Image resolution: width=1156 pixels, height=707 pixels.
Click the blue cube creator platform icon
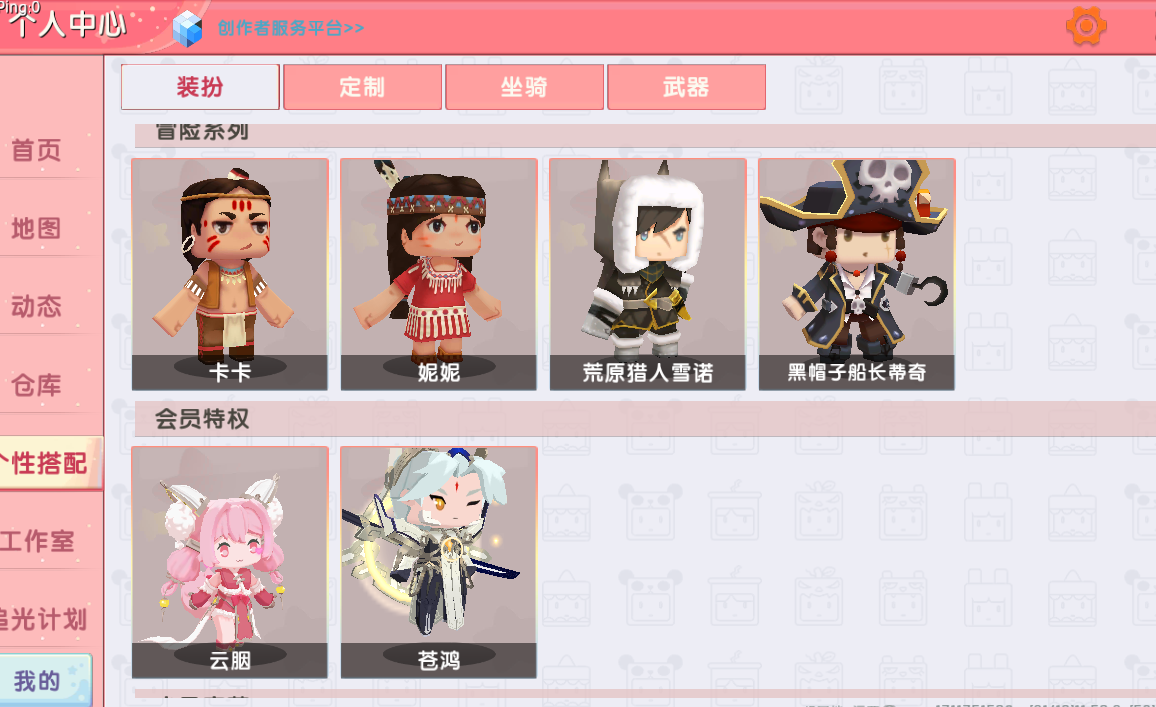point(187,29)
